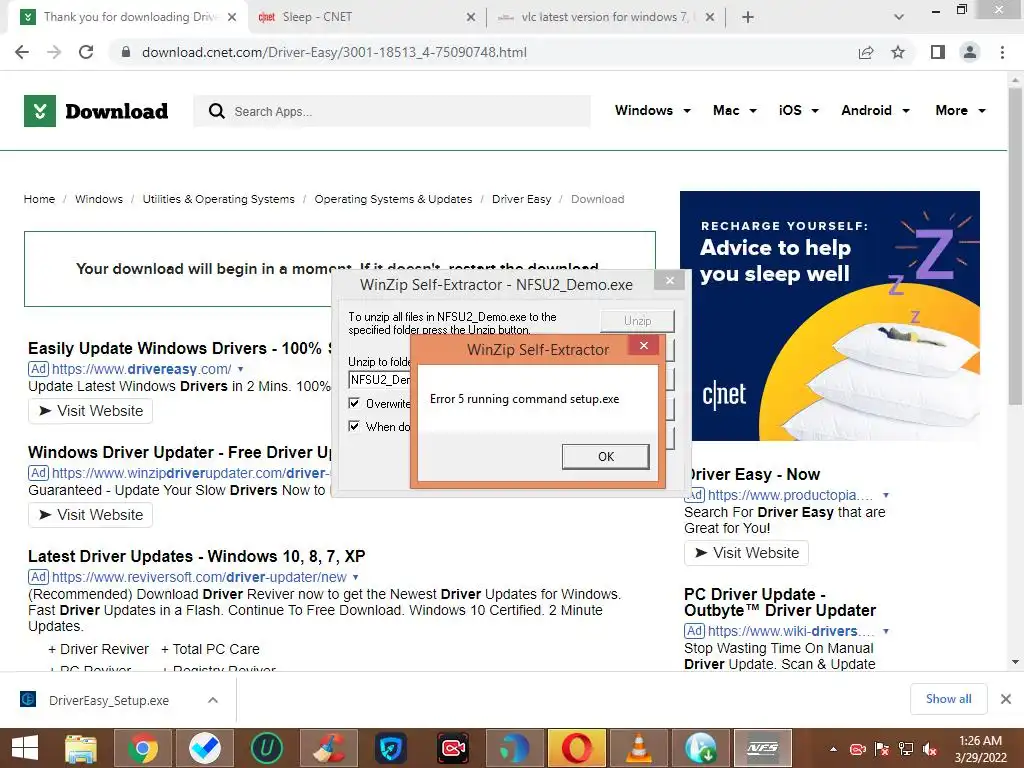Open the Operating Systems & Updates breadcrumb
Image resolution: width=1024 pixels, height=768 pixels.
click(x=393, y=199)
